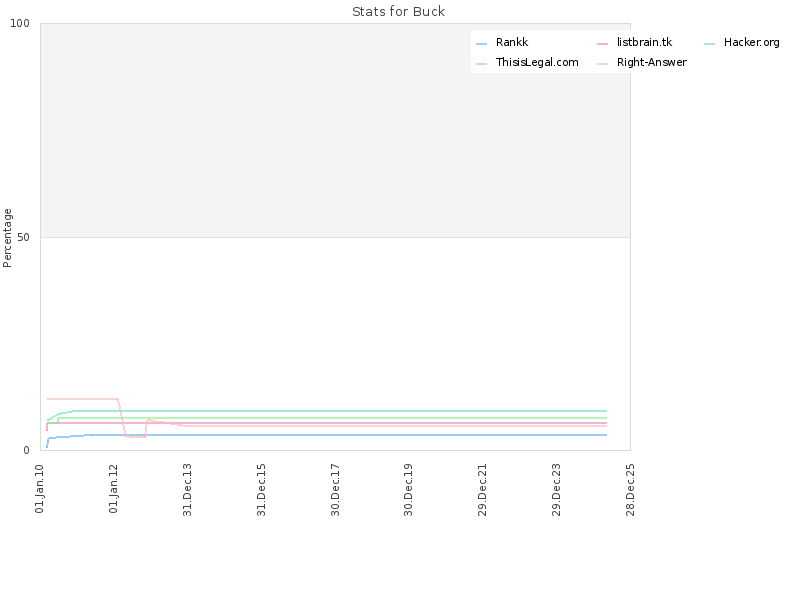Click the ThisisLegal.com legend label
Screen dimensions: 800x600
point(537,62)
